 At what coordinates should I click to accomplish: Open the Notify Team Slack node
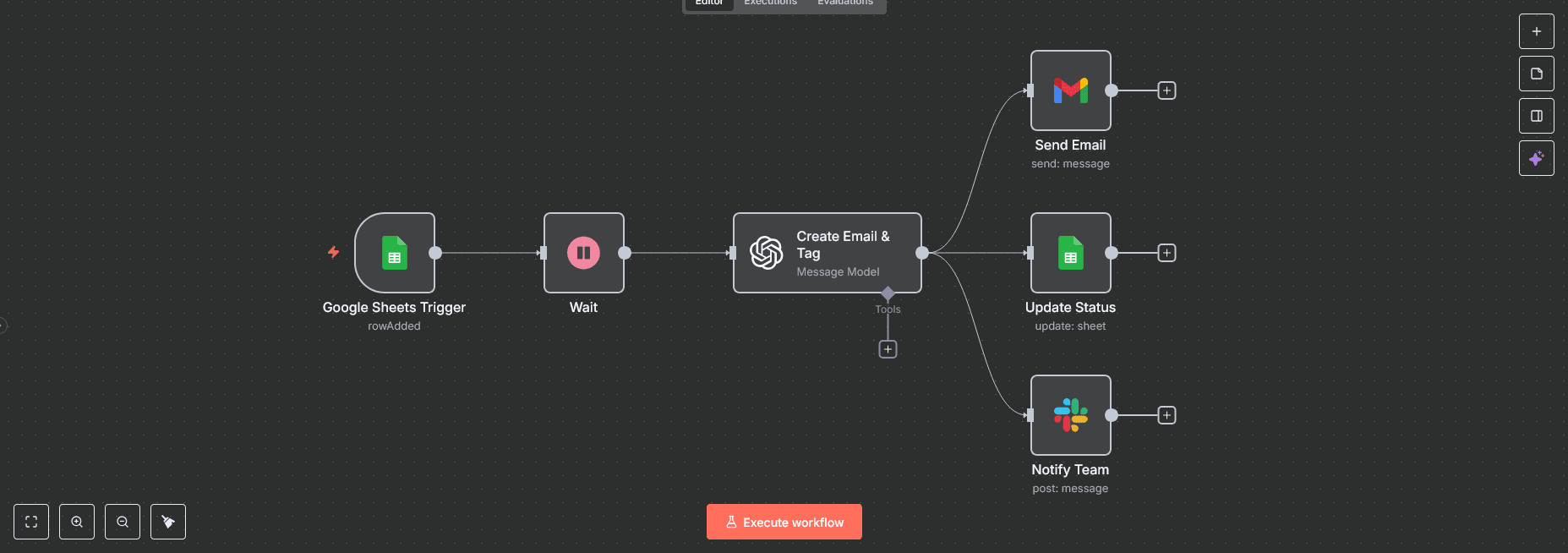pos(1070,415)
